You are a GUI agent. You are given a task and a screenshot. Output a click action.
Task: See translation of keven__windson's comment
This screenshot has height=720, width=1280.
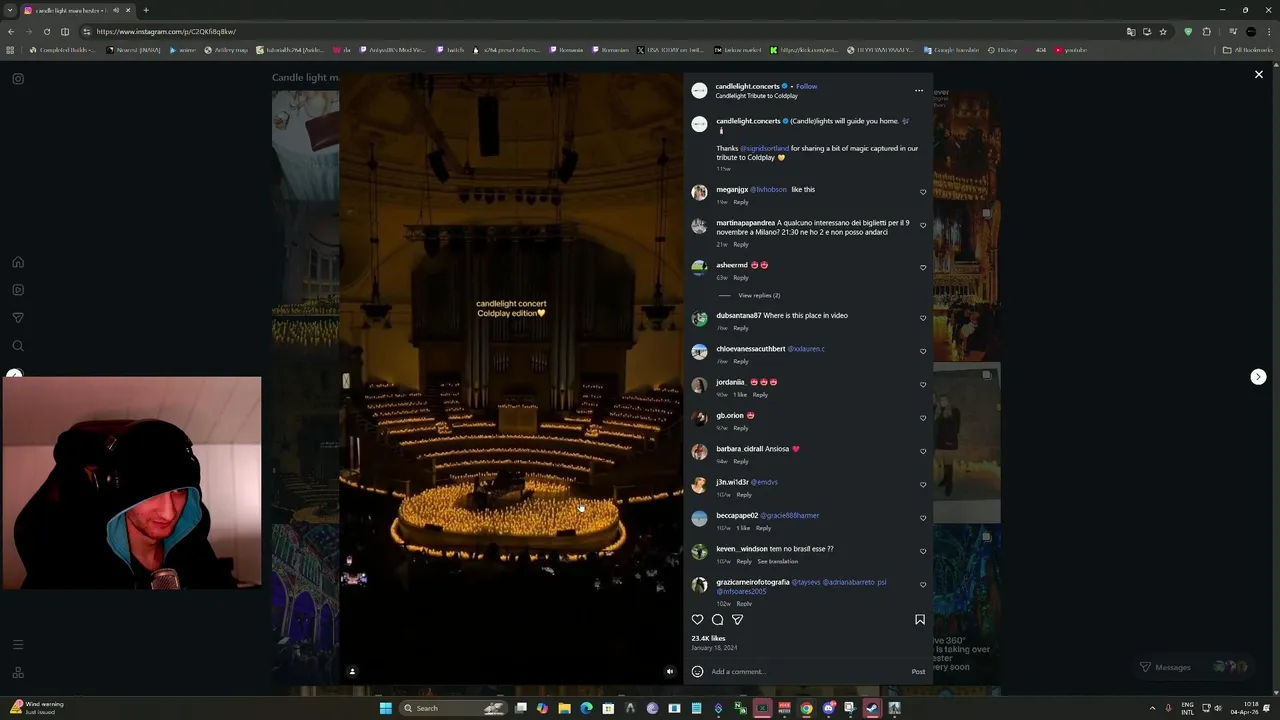[x=777, y=561]
